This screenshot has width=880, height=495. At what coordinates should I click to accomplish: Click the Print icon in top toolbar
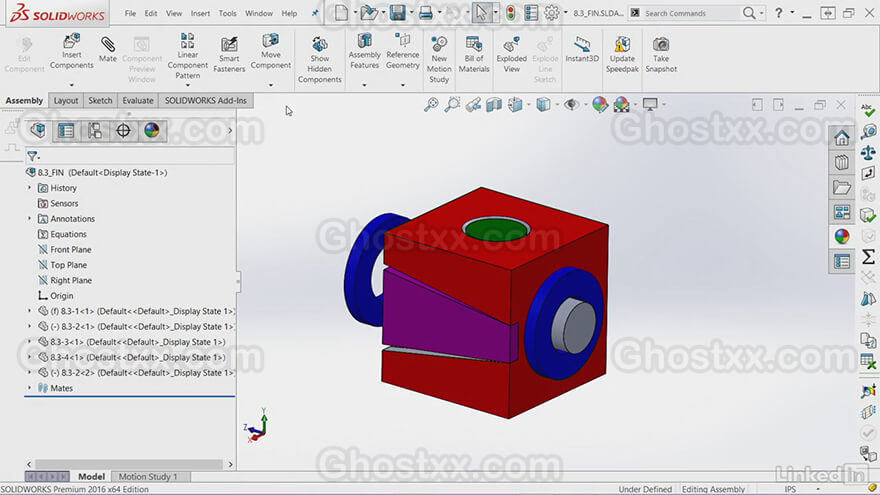coord(426,12)
